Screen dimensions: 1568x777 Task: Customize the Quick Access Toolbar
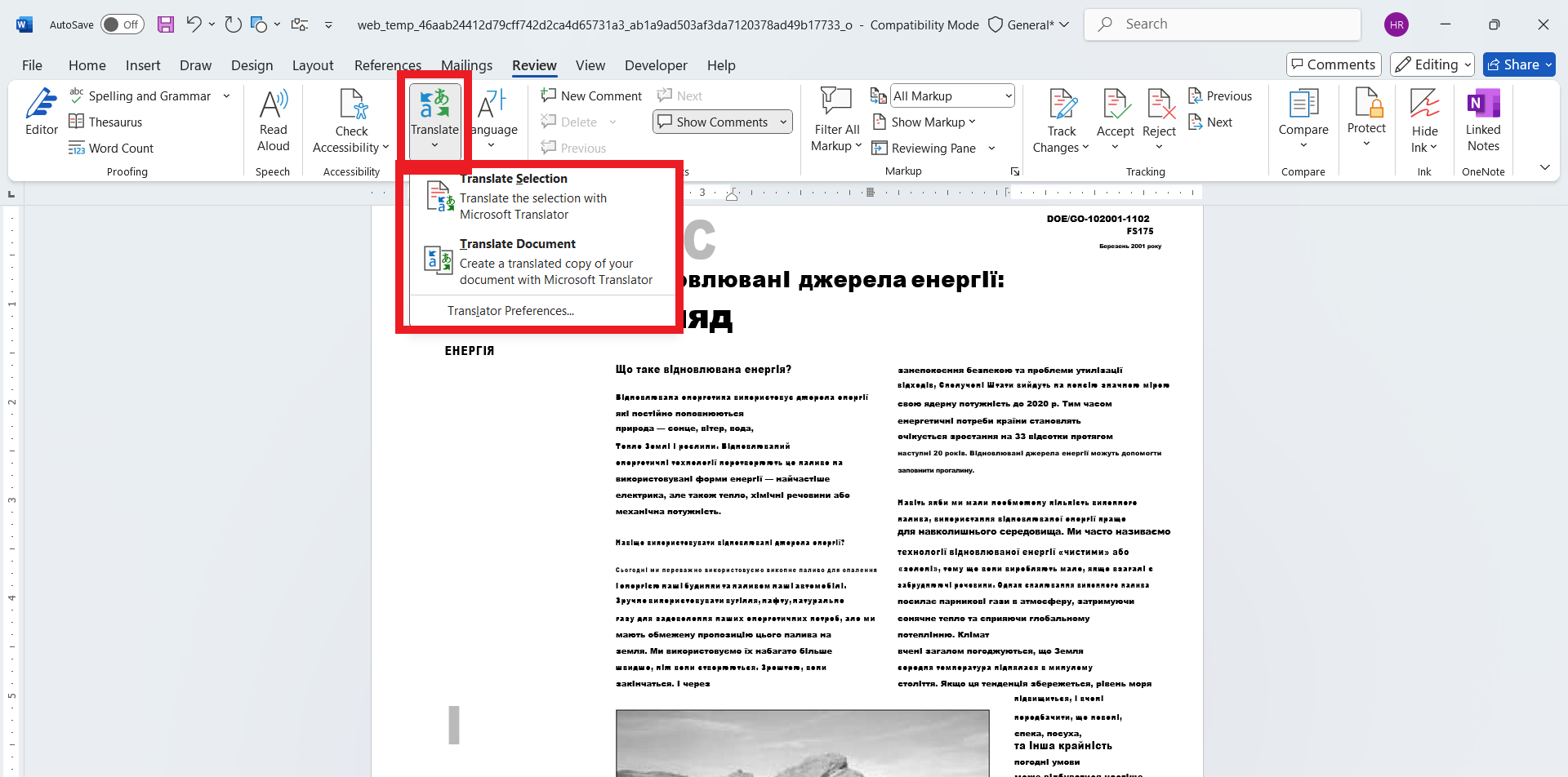pyautogui.click(x=328, y=24)
